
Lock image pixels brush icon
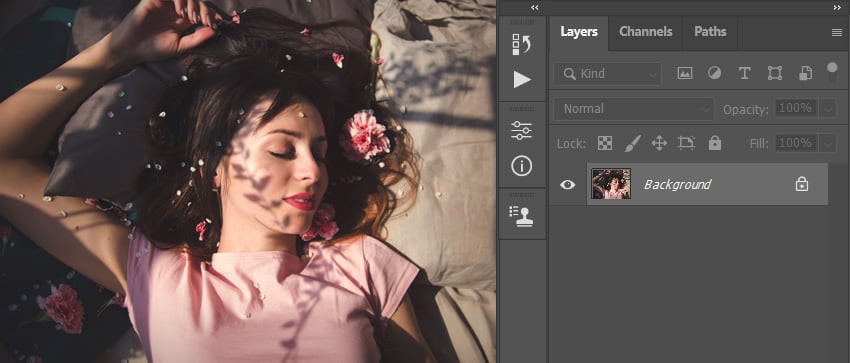tap(632, 143)
